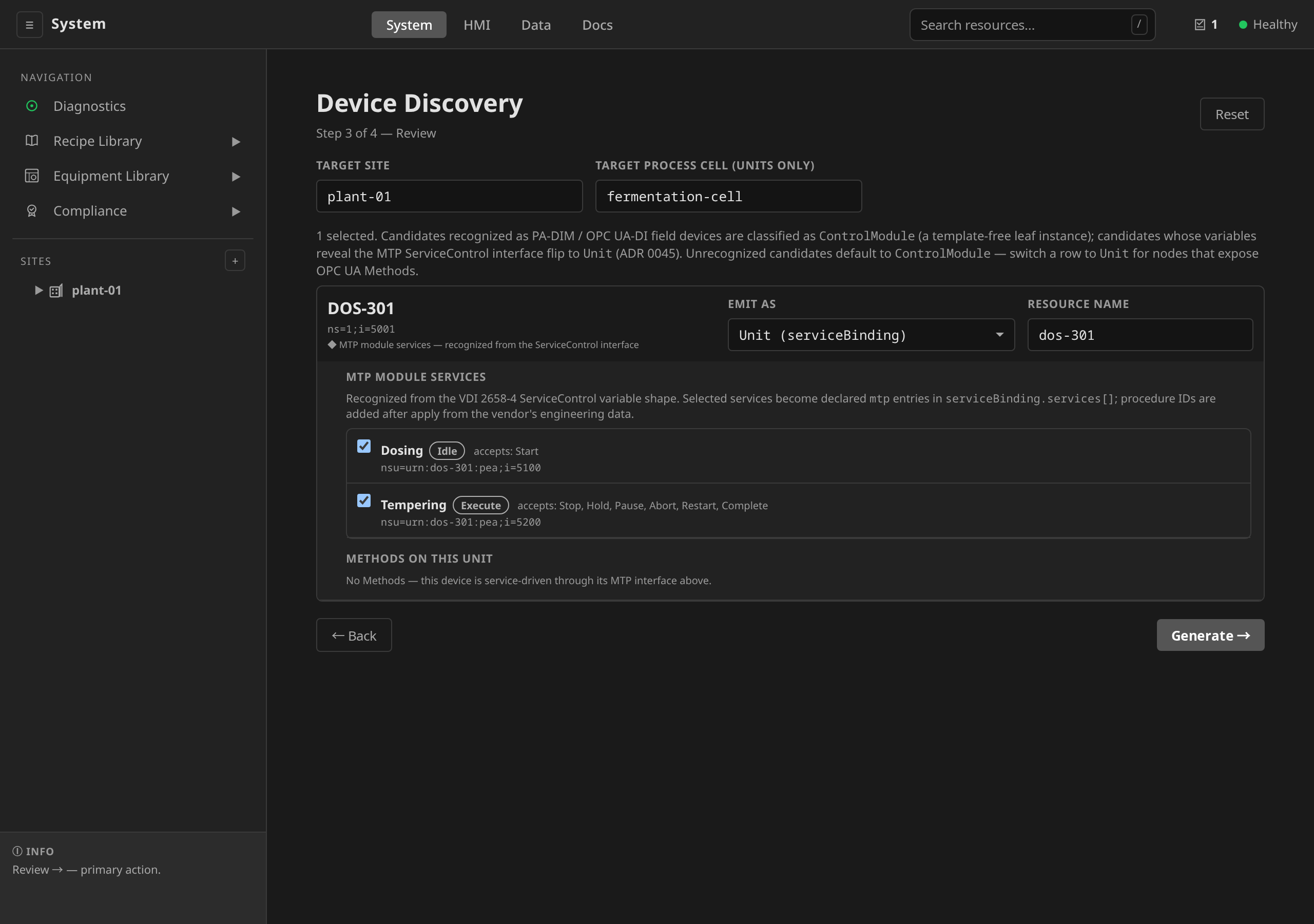Open Compliance navigation item
The image size is (1314, 924).
coord(133,210)
